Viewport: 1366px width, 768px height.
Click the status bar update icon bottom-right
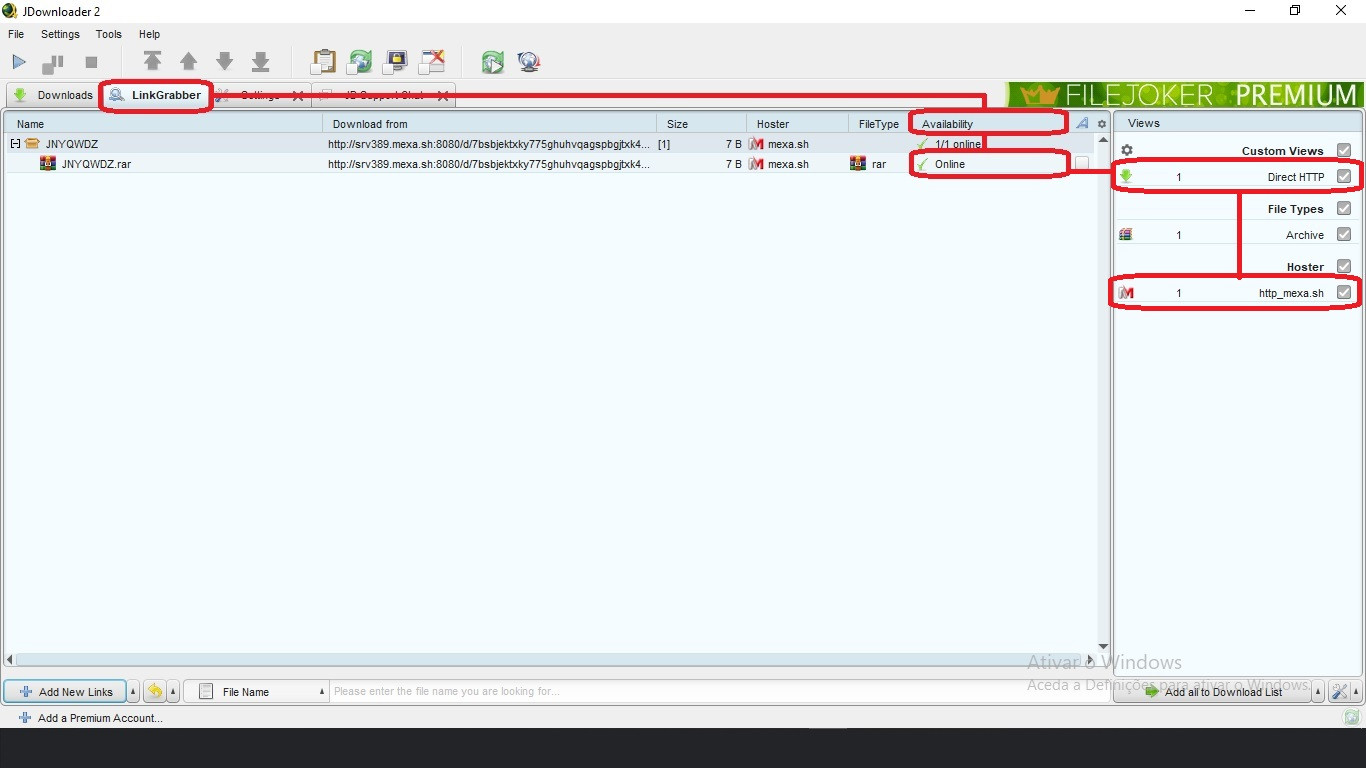(1352, 717)
